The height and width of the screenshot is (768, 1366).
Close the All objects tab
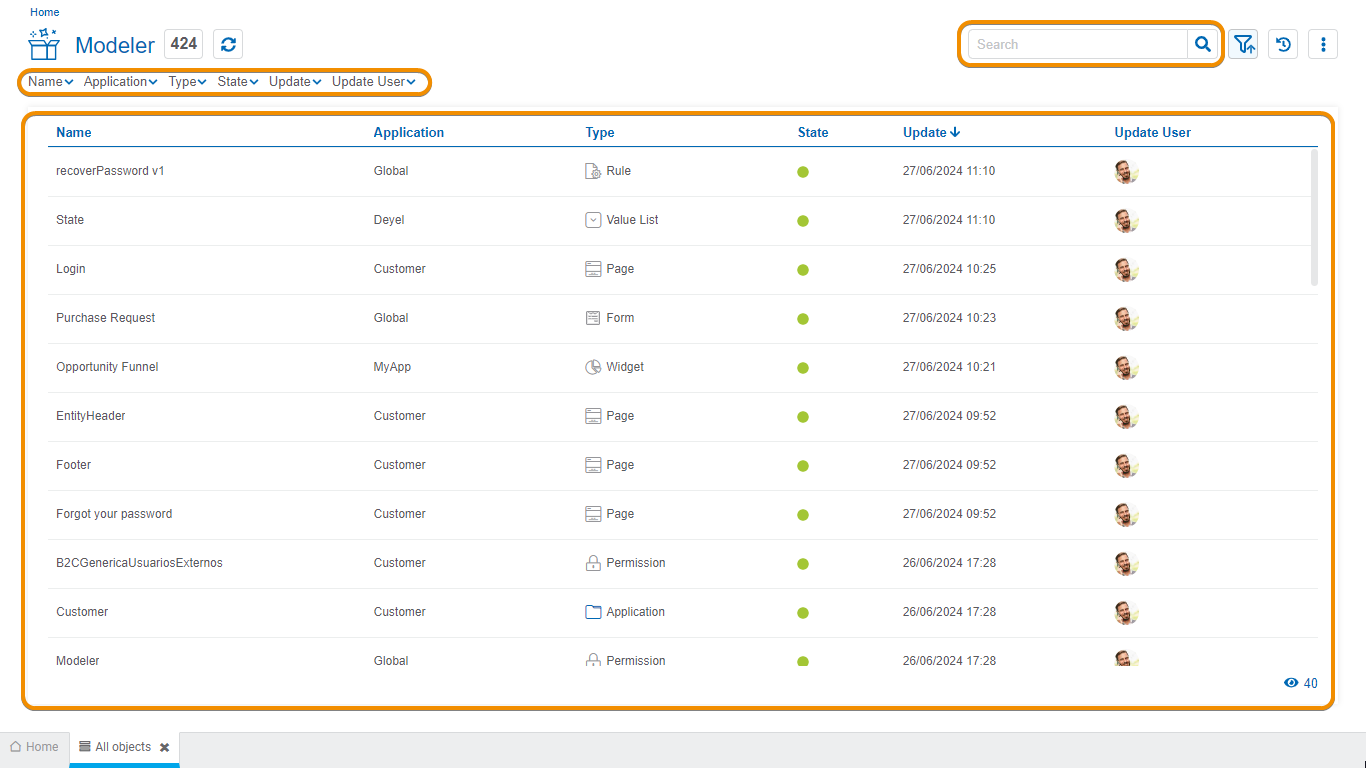[x=164, y=747]
